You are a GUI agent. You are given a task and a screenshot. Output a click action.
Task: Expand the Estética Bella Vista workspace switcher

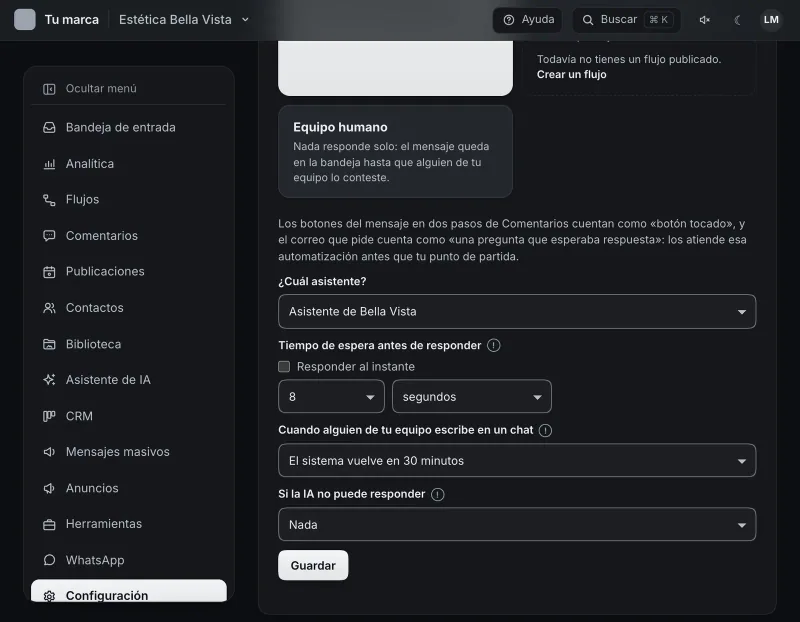(x=184, y=20)
